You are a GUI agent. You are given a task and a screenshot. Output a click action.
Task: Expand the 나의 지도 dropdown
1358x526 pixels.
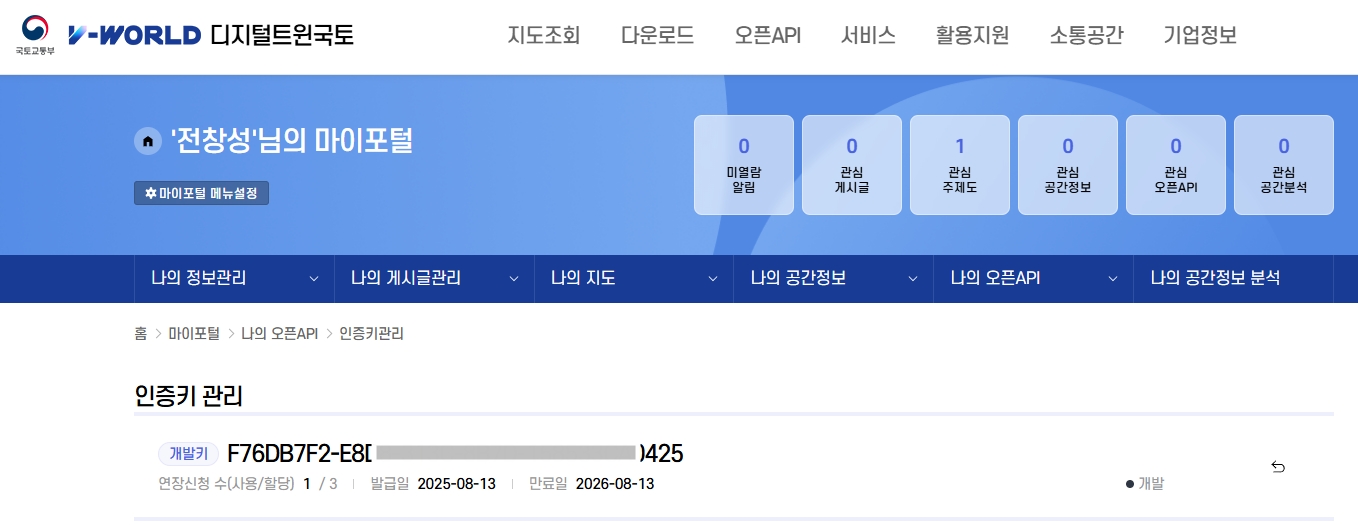634,278
